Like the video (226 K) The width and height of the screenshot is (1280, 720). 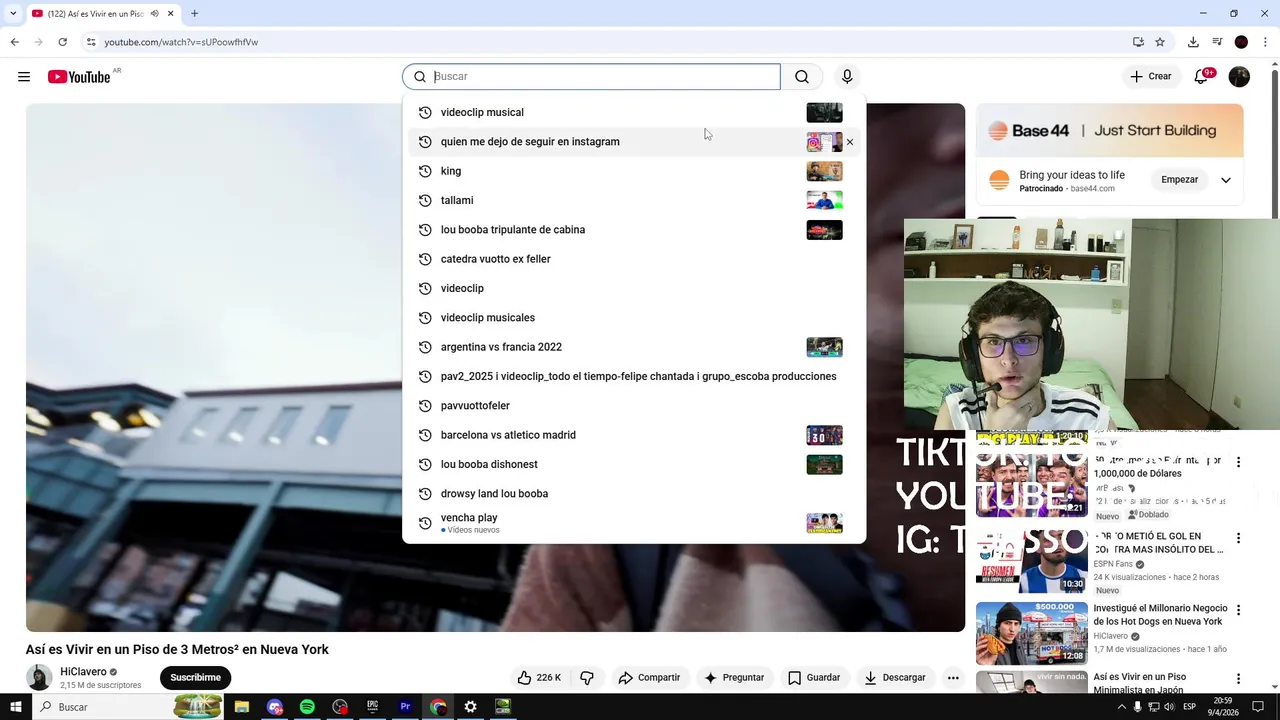coord(539,678)
